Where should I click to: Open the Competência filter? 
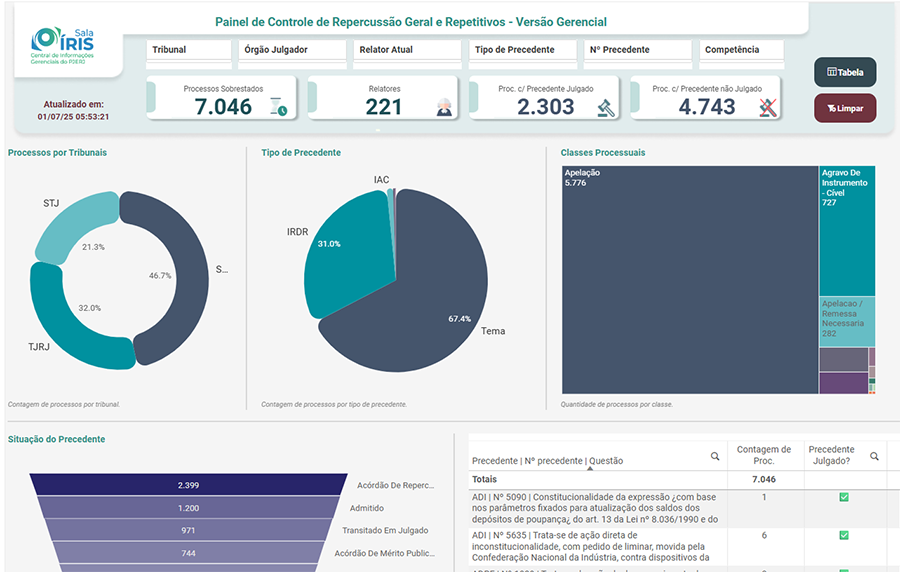pos(742,50)
